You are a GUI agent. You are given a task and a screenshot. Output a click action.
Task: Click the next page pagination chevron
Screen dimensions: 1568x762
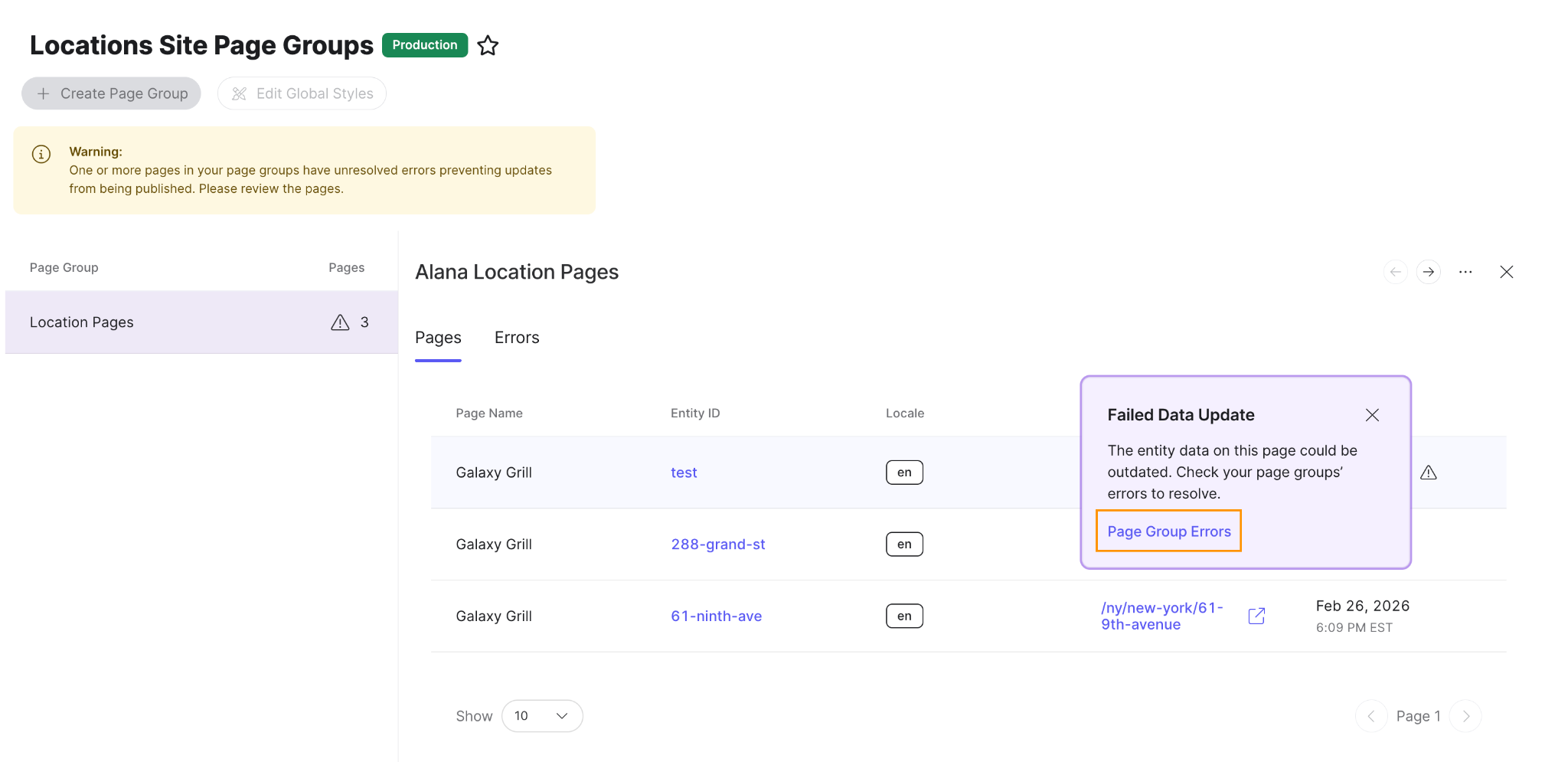[1465, 716]
